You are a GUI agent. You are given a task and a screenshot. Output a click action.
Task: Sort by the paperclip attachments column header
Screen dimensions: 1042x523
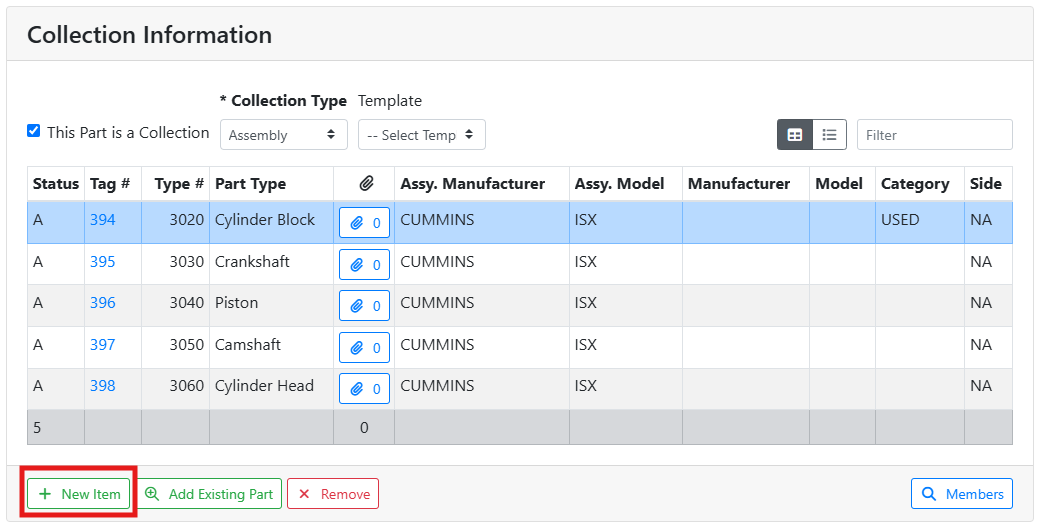click(366, 184)
